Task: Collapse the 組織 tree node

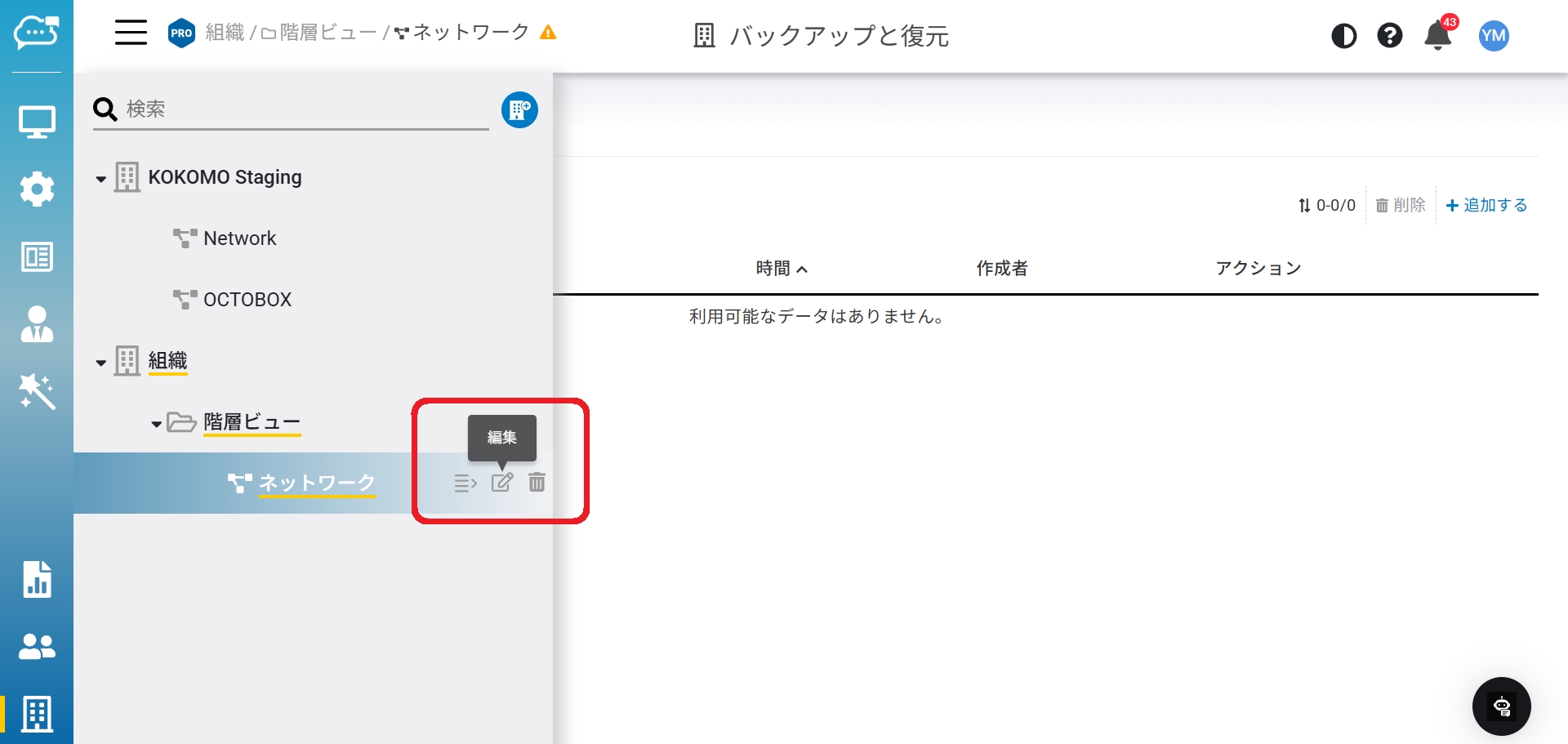Action: [101, 363]
